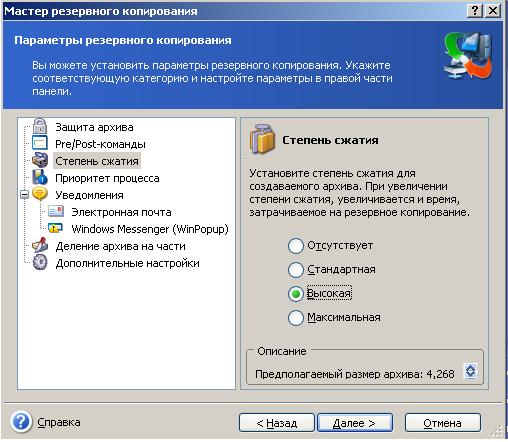Click the Windows Messenger warning icon
The width and height of the screenshot is (508, 442).
pos(55,228)
